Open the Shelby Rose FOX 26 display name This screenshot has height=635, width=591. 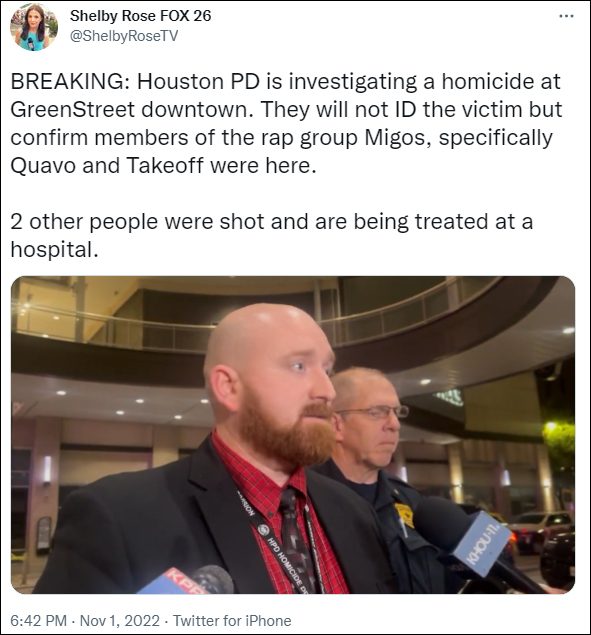tap(141, 16)
